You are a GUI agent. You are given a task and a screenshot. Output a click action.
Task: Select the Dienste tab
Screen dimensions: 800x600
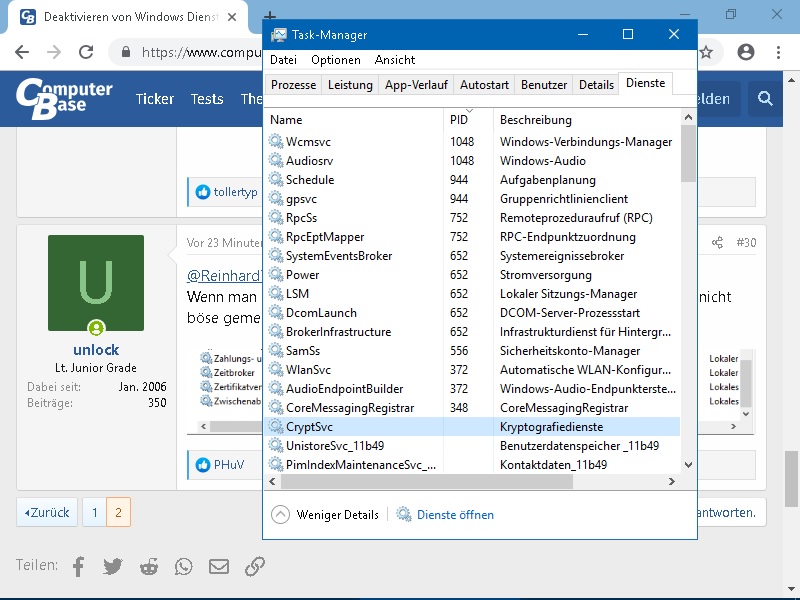645,83
